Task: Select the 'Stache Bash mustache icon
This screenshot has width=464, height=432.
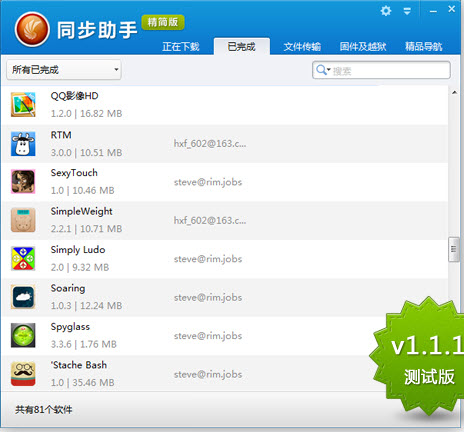Action: coord(23,374)
